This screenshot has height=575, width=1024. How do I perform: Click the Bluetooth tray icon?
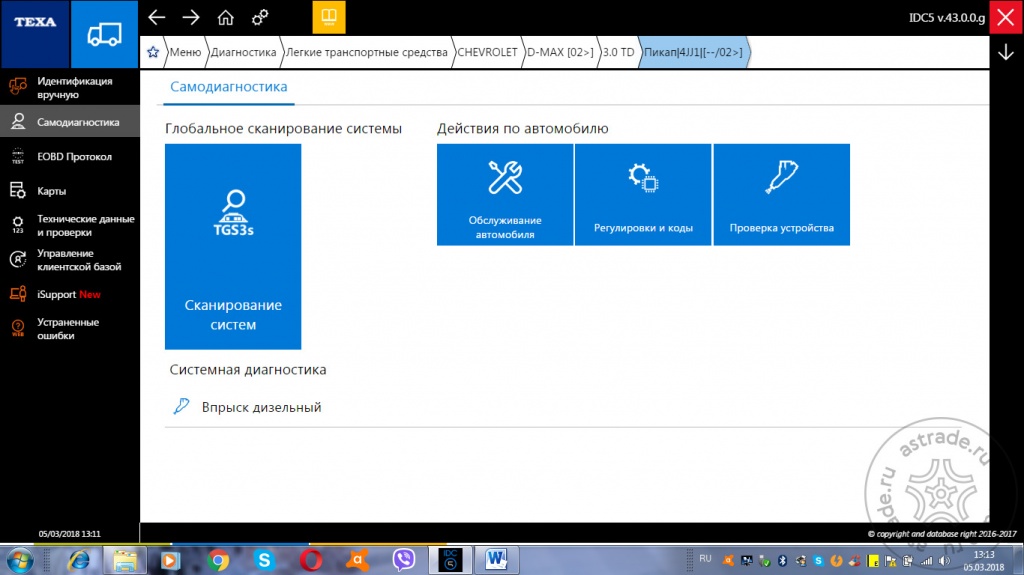click(x=782, y=561)
